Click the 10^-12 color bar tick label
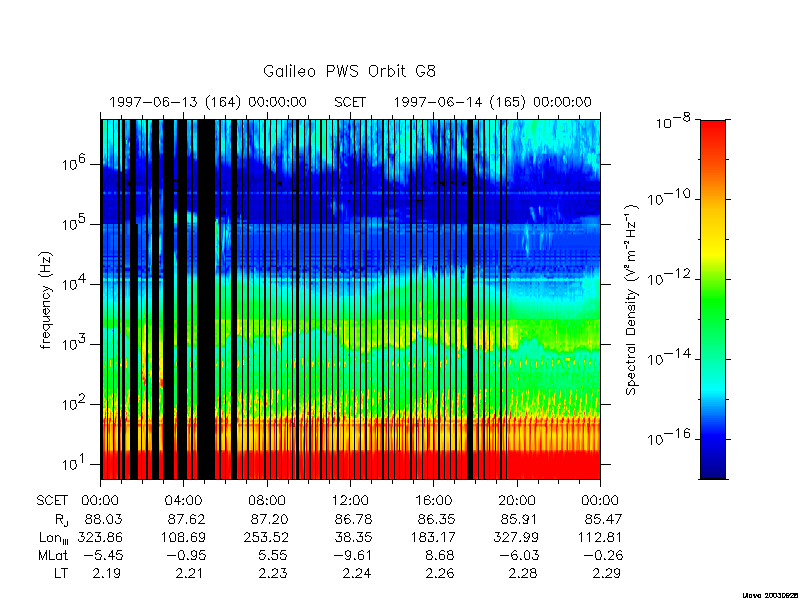800x600 pixels. [670, 278]
